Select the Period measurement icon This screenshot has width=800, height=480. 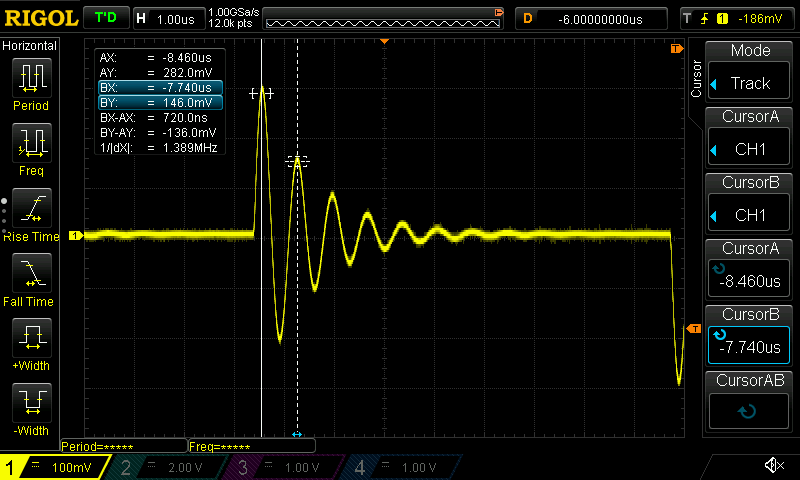click(31, 85)
